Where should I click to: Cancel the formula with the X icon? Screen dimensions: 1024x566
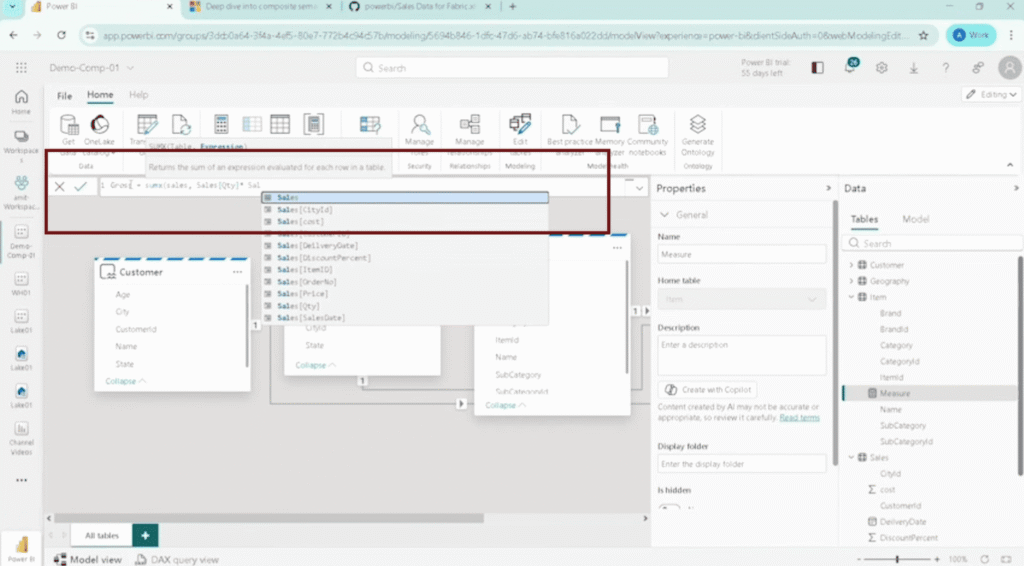[59, 187]
